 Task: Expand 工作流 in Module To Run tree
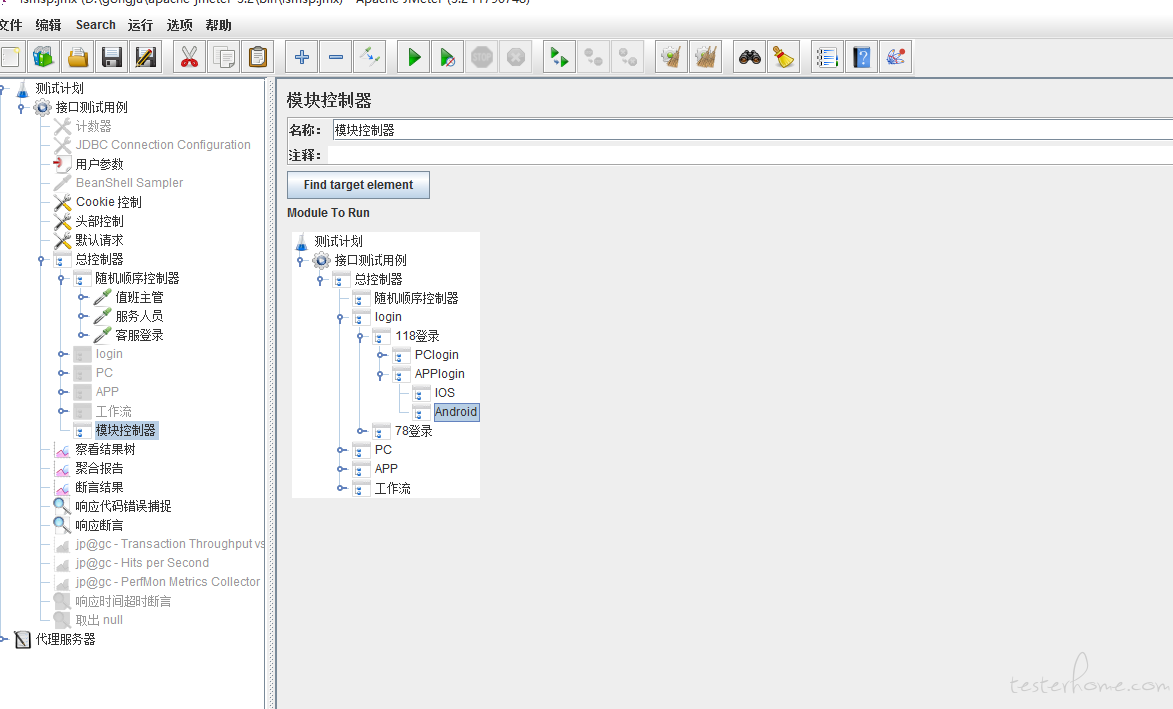click(341, 488)
